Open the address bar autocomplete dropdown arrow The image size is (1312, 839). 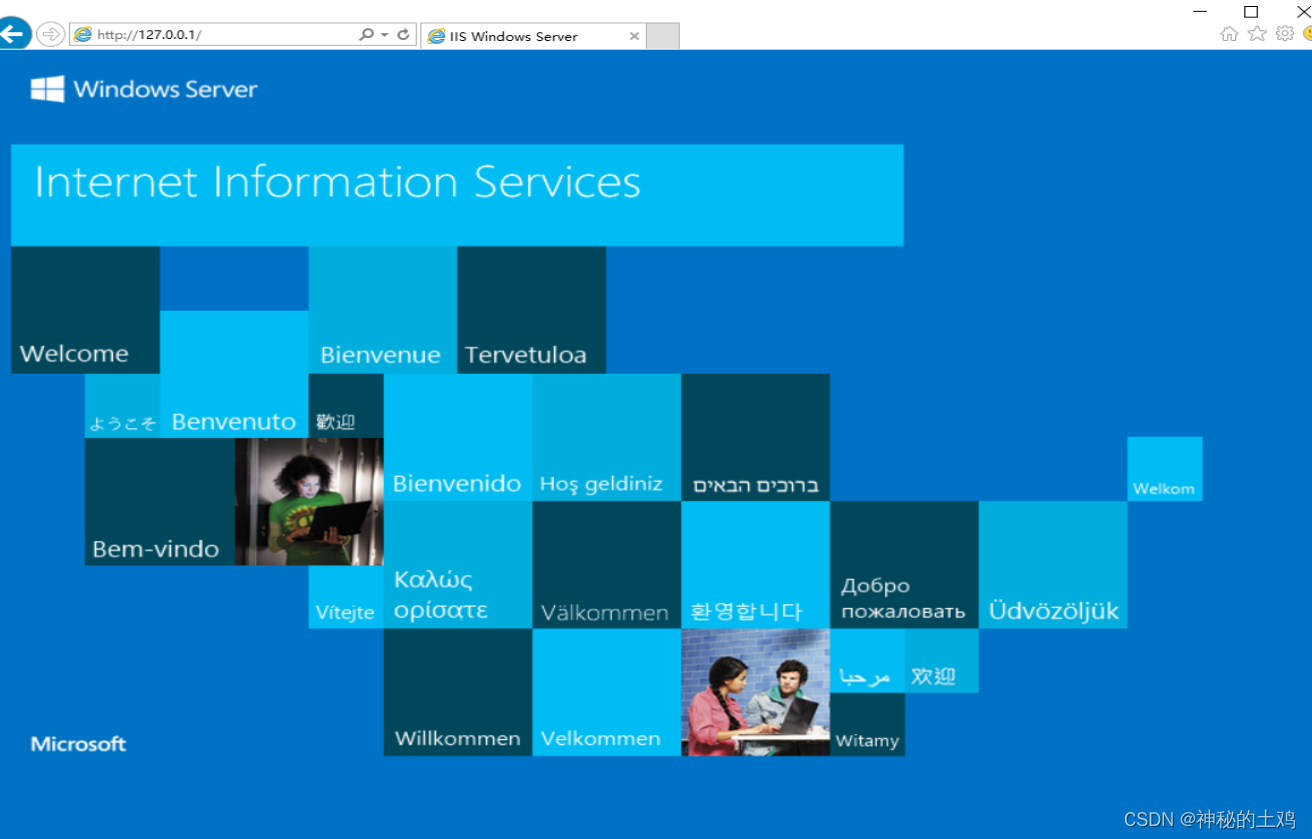387,33
